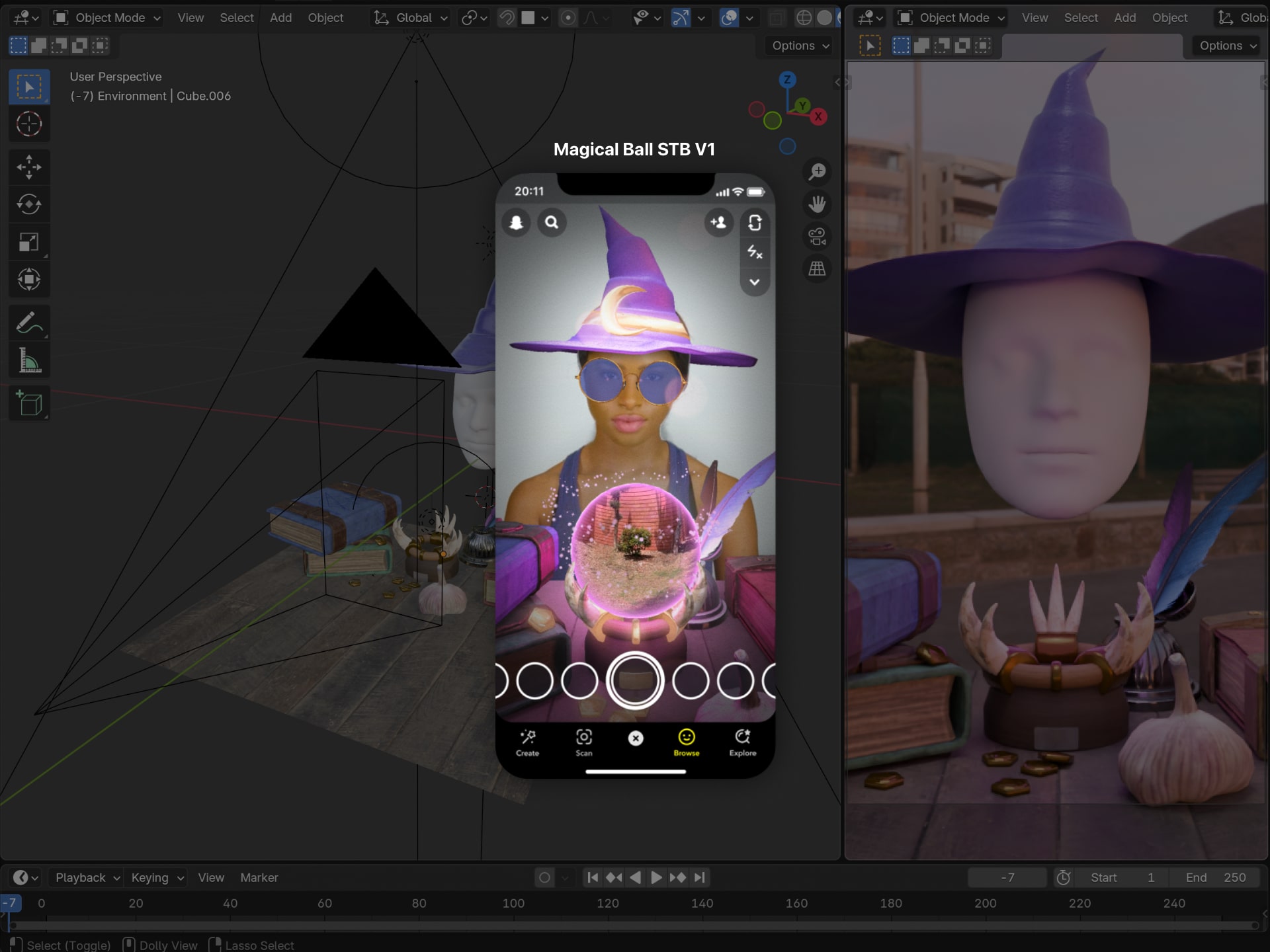
Task: Click the End frame 250 field
Action: [x=1216, y=877]
